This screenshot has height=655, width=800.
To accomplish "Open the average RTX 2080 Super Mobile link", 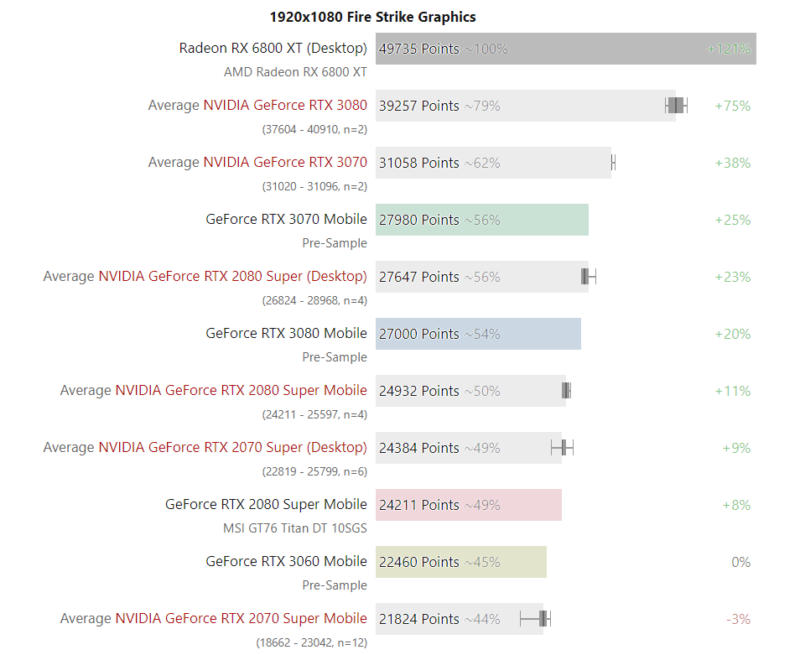I will pos(241,390).
